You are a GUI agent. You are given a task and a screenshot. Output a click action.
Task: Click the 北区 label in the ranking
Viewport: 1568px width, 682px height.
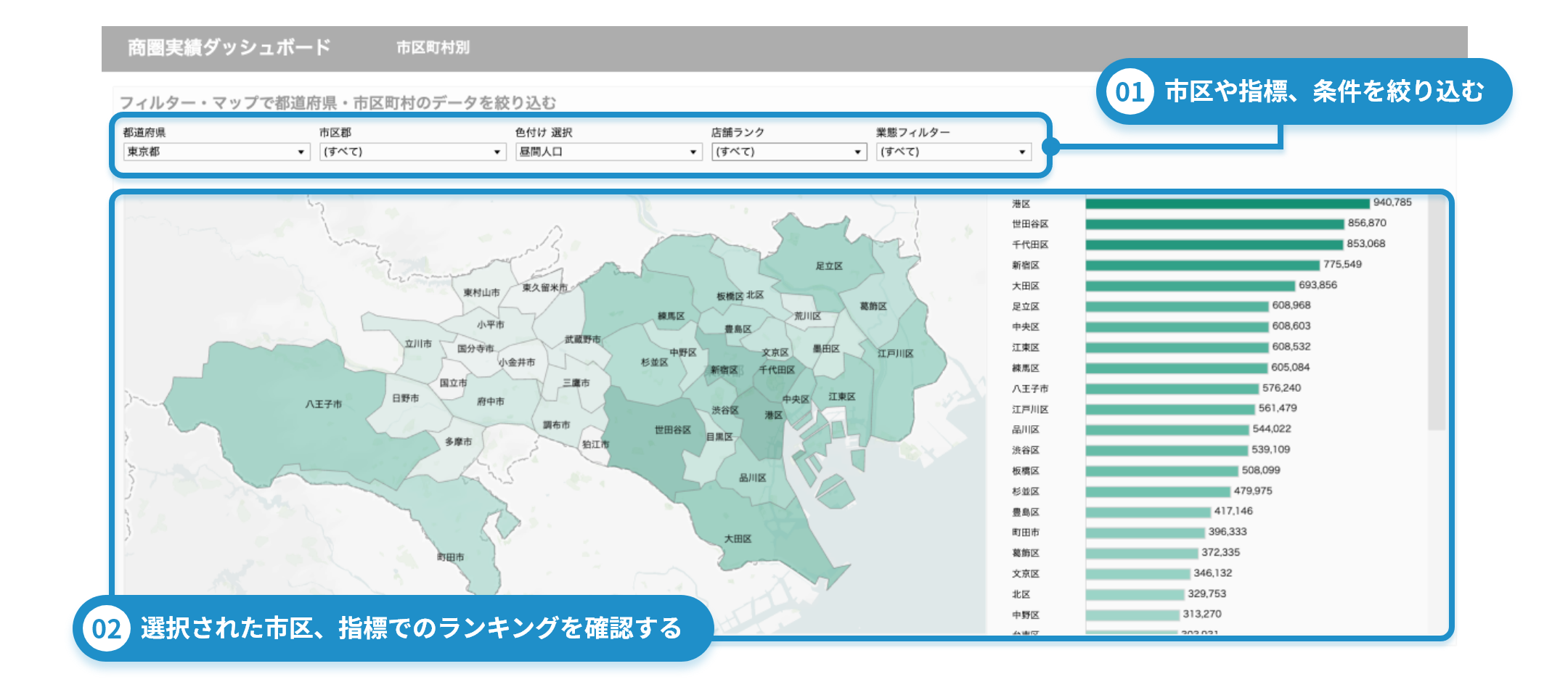click(x=1021, y=594)
